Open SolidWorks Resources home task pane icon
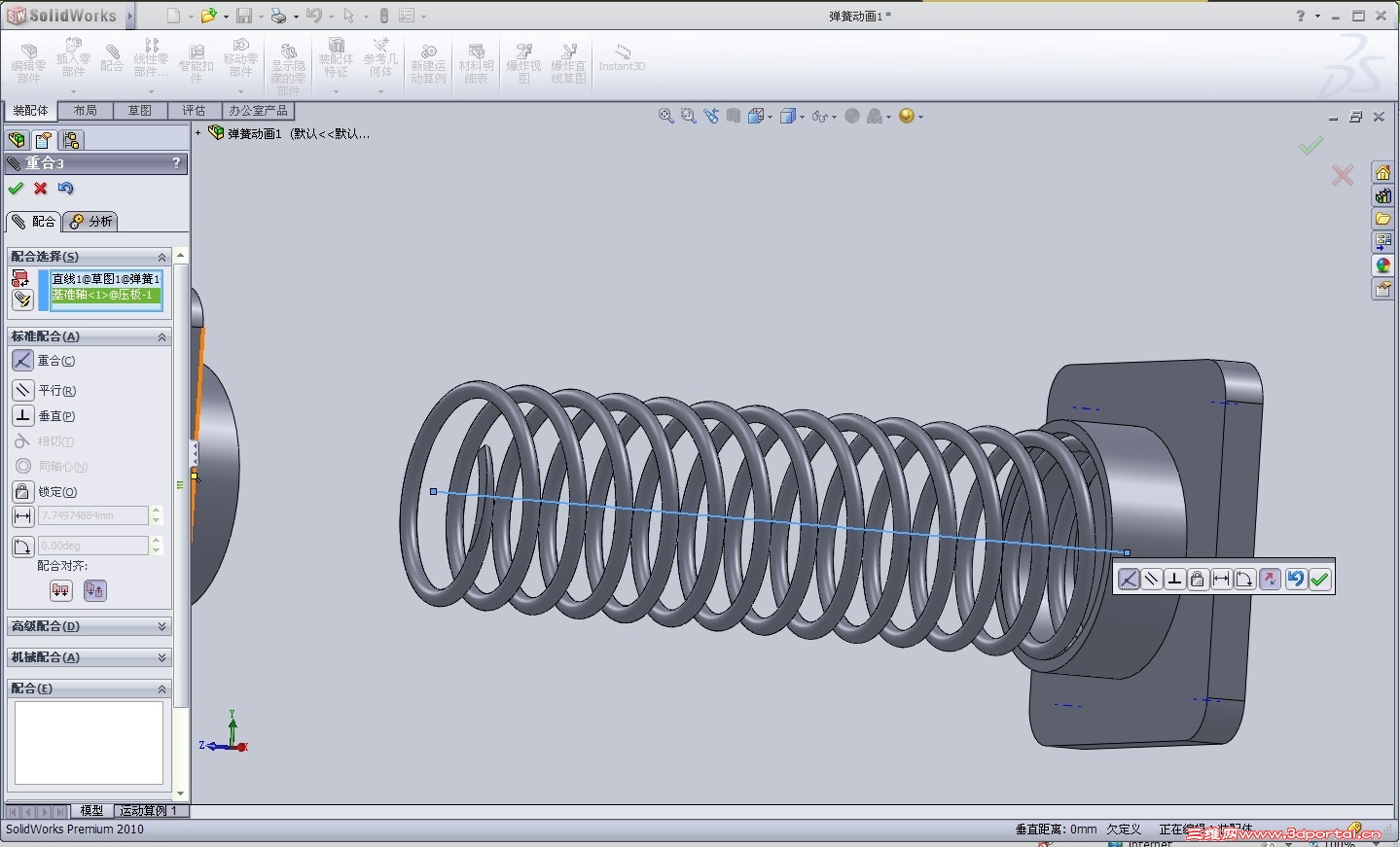1400x847 pixels. pyautogui.click(x=1382, y=173)
